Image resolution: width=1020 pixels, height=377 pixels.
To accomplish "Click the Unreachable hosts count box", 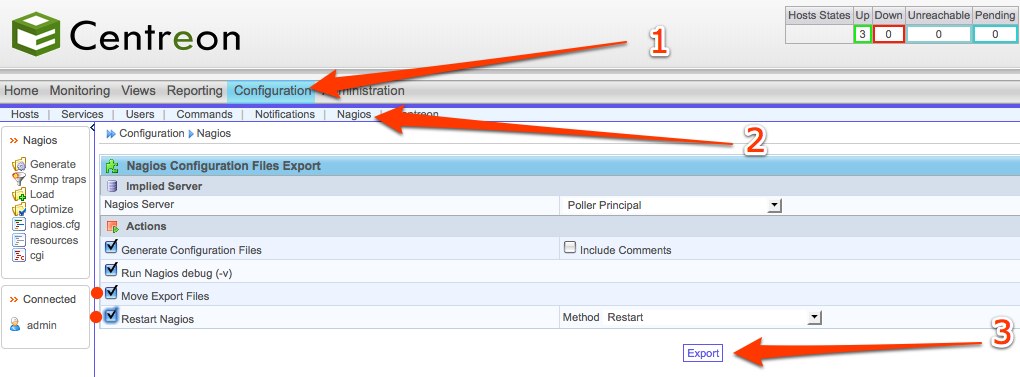I will tap(938, 34).
